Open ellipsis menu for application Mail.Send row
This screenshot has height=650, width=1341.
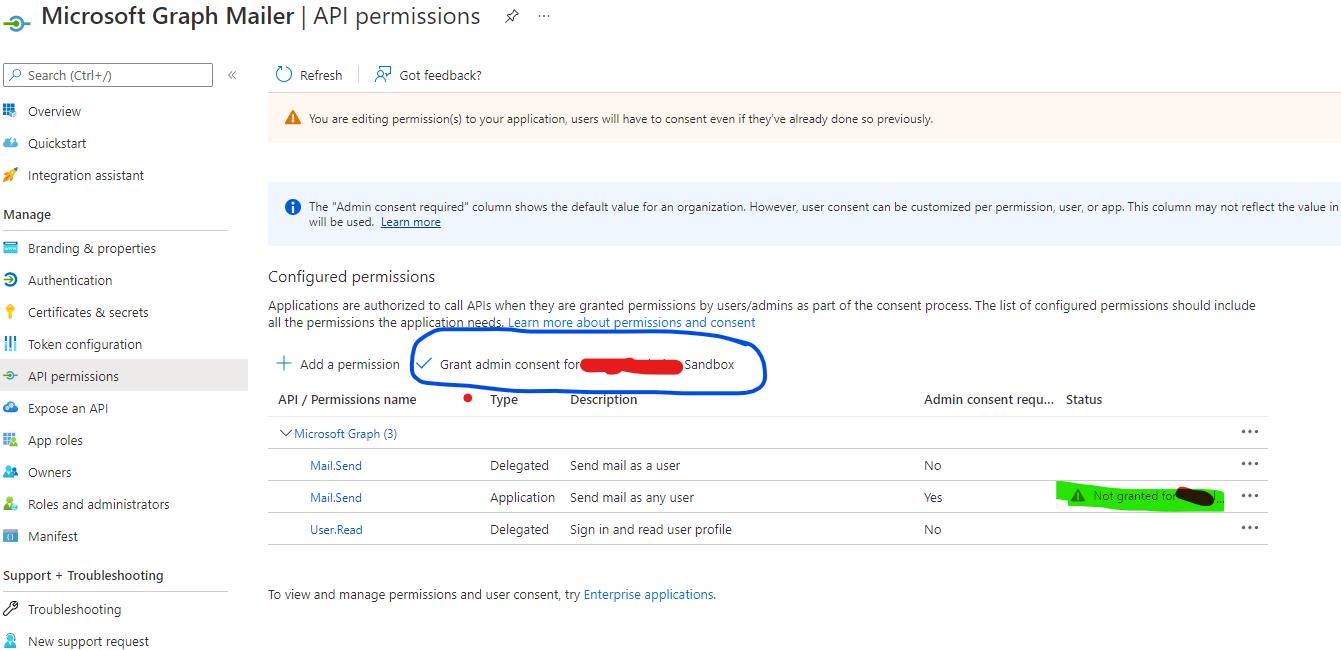point(1249,496)
